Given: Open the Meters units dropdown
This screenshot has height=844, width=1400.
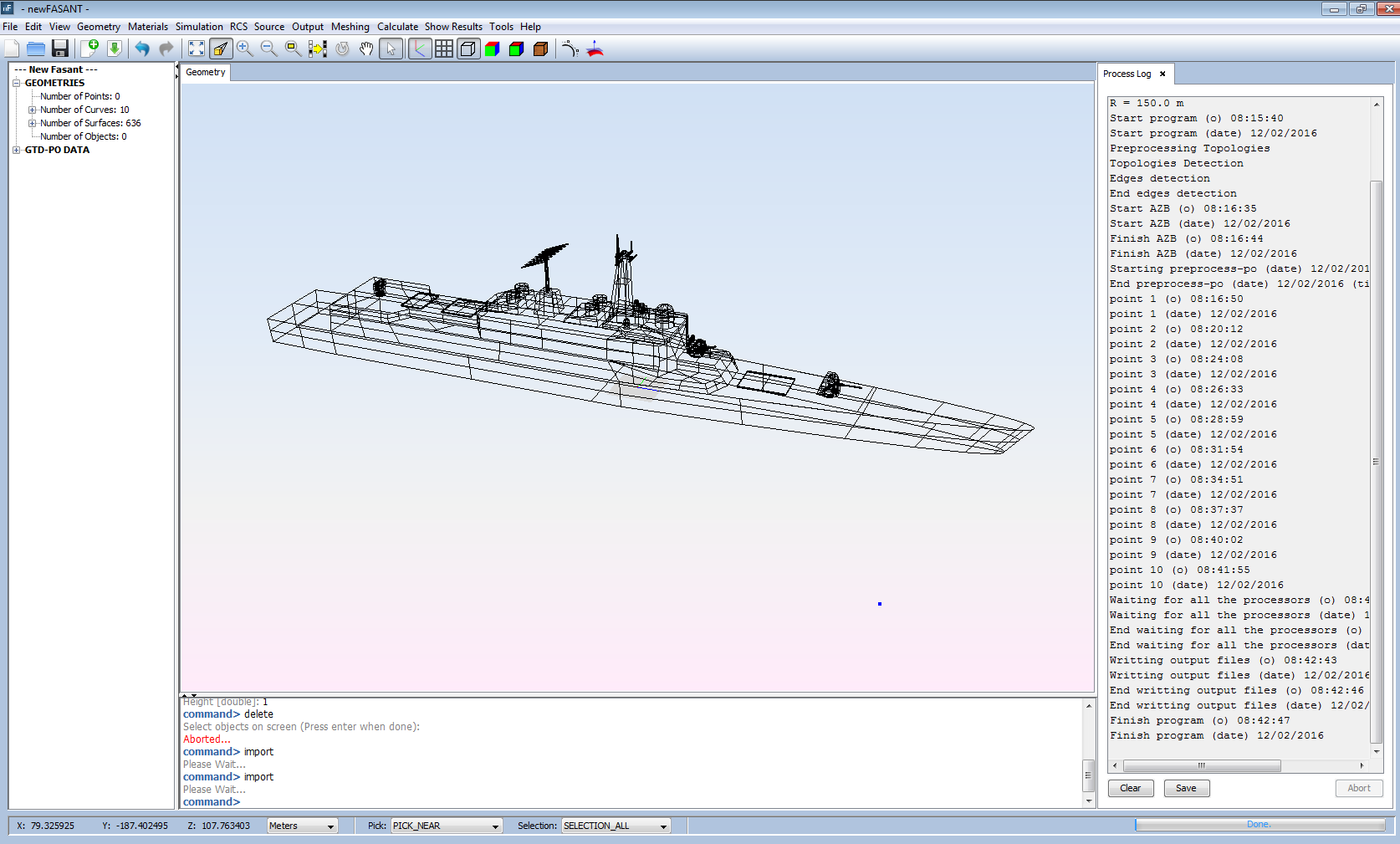Looking at the screenshot, I should [302, 826].
